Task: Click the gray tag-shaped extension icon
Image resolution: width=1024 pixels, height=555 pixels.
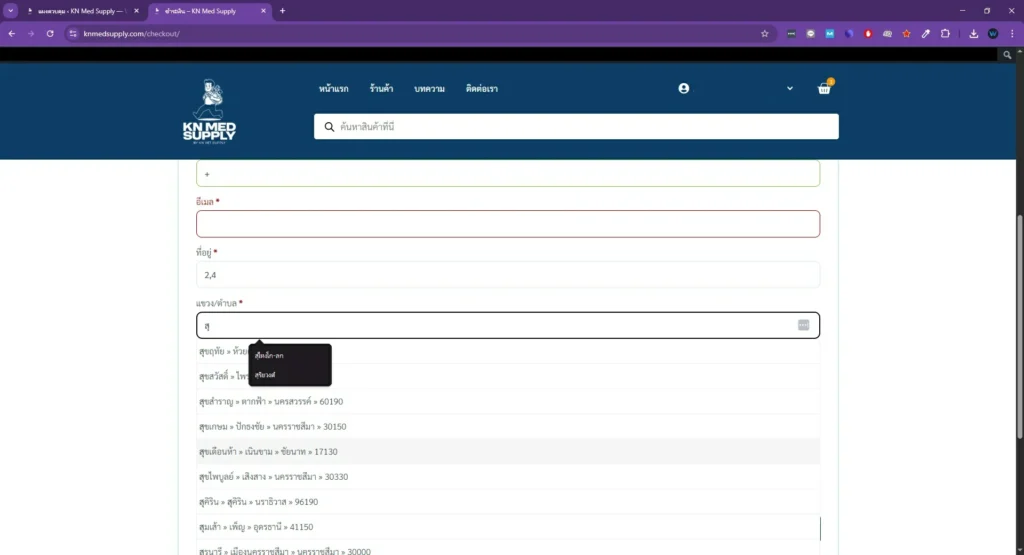Action: pyautogui.click(x=887, y=33)
